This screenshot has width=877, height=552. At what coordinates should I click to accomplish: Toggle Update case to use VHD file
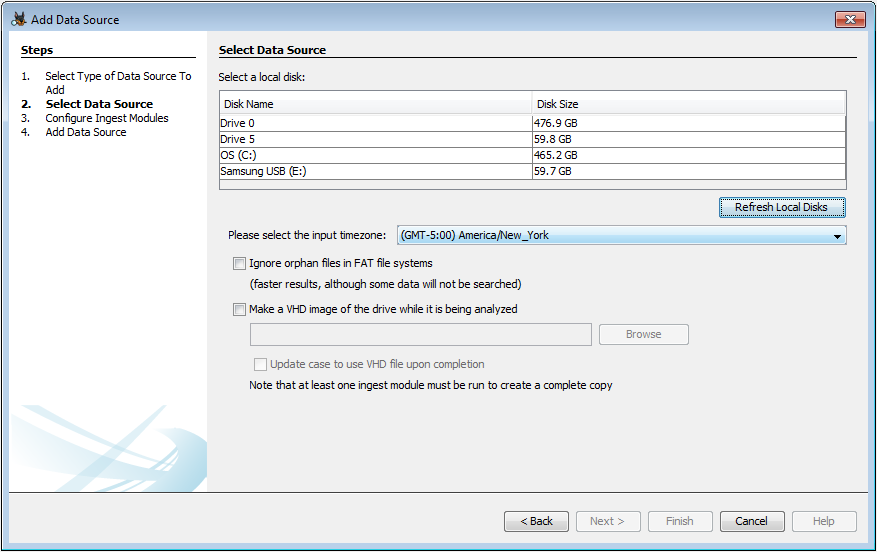click(260, 365)
